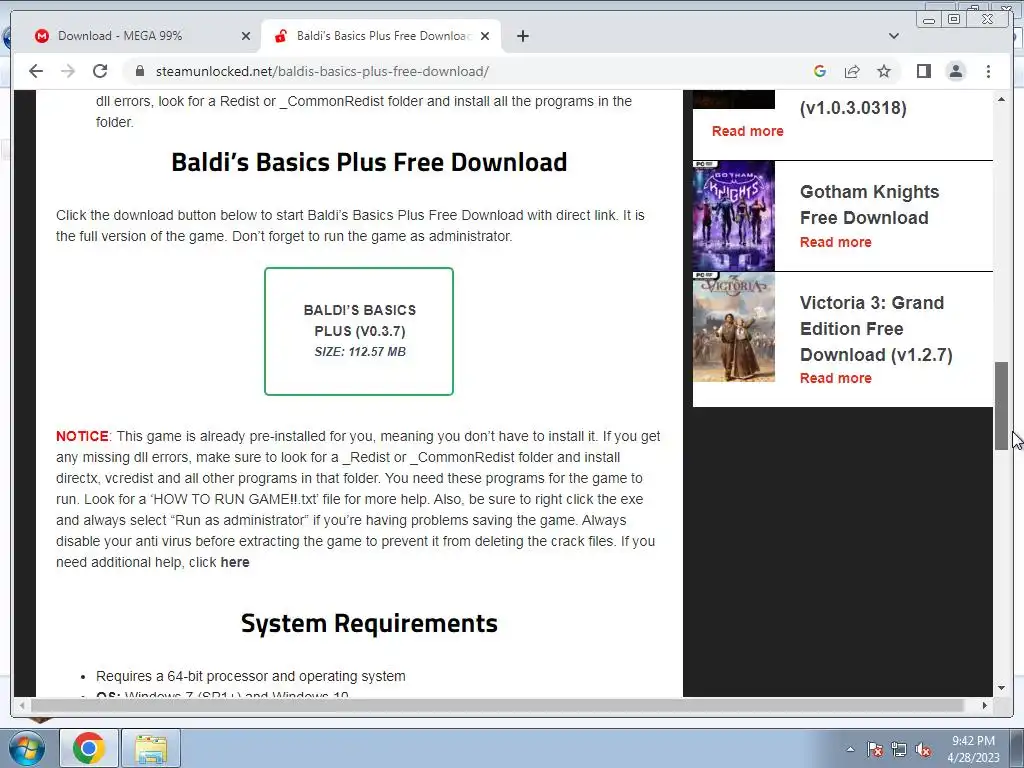Click the muted volume tray icon
The image size is (1024, 768).
tap(923, 749)
